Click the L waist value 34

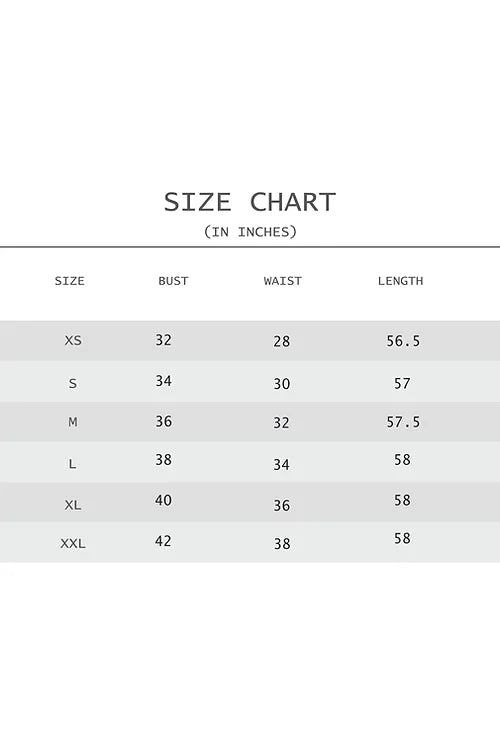[281, 464]
